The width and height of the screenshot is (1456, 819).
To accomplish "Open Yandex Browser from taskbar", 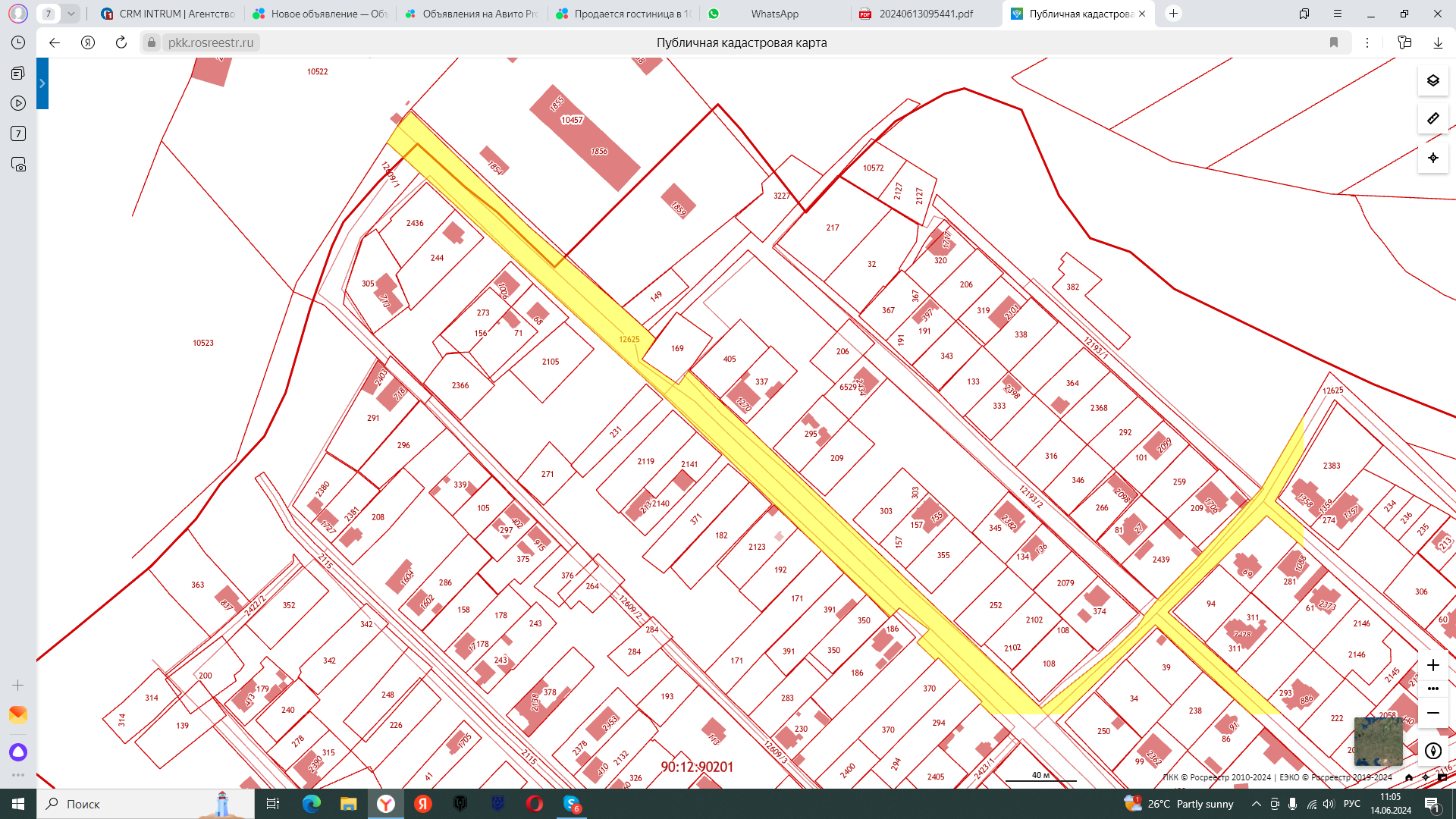I will coord(386,804).
